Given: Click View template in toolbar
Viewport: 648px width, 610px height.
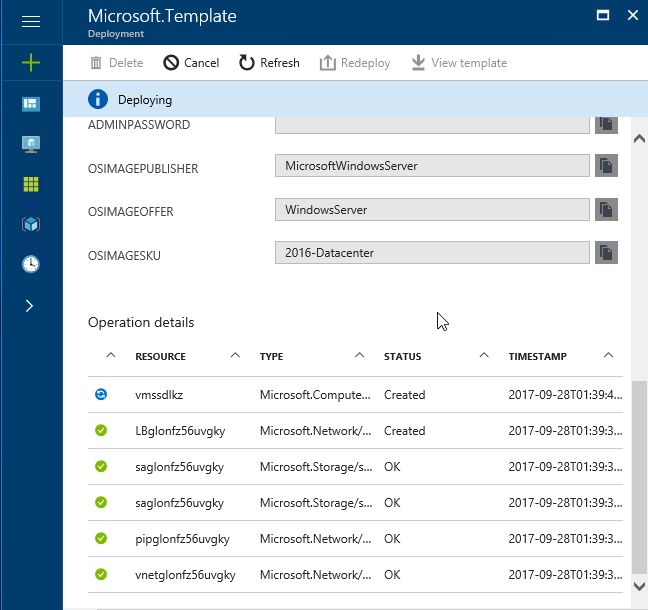Looking at the screenshot, I should click(x=459, y=63).
